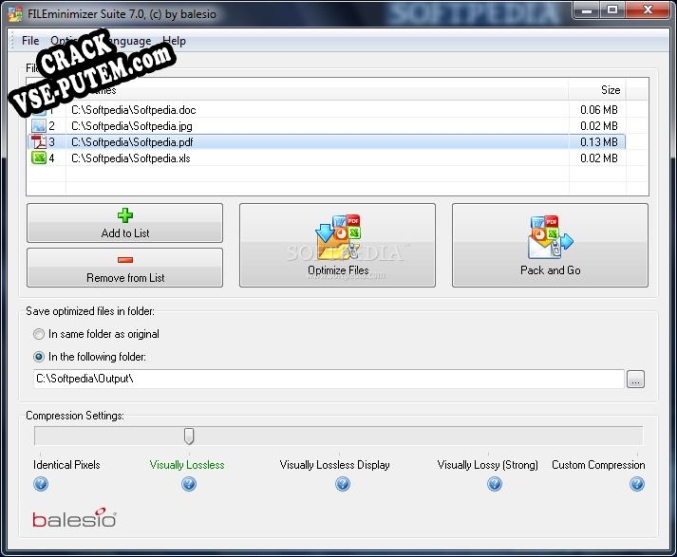The image size is (677, 557).
Task: Open the File menu
Action: point(30,41)
